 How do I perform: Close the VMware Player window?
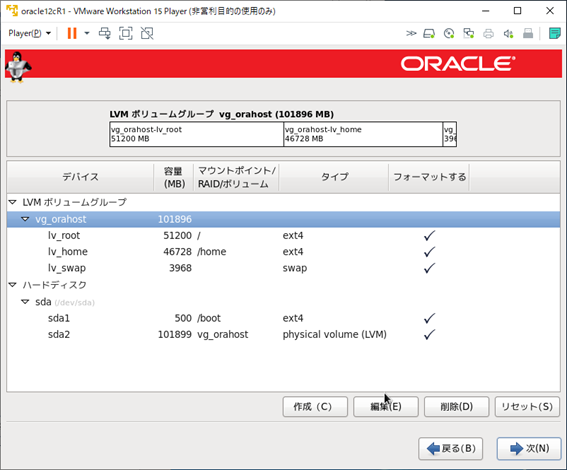pos(550,11)
